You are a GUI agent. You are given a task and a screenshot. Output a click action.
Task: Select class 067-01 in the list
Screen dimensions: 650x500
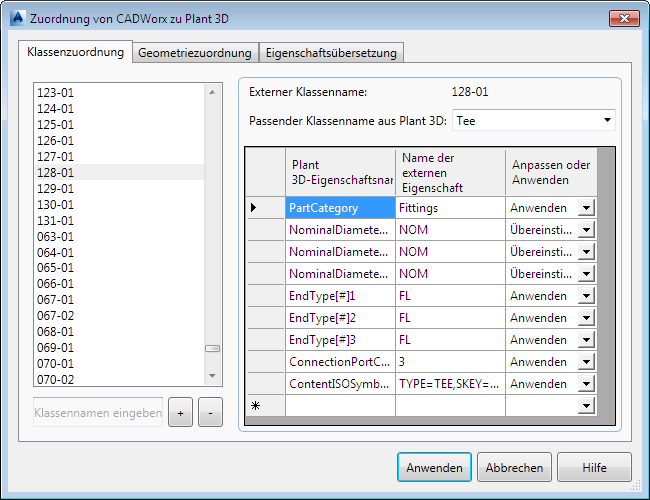pyautogui.click(x=119, y=300)
